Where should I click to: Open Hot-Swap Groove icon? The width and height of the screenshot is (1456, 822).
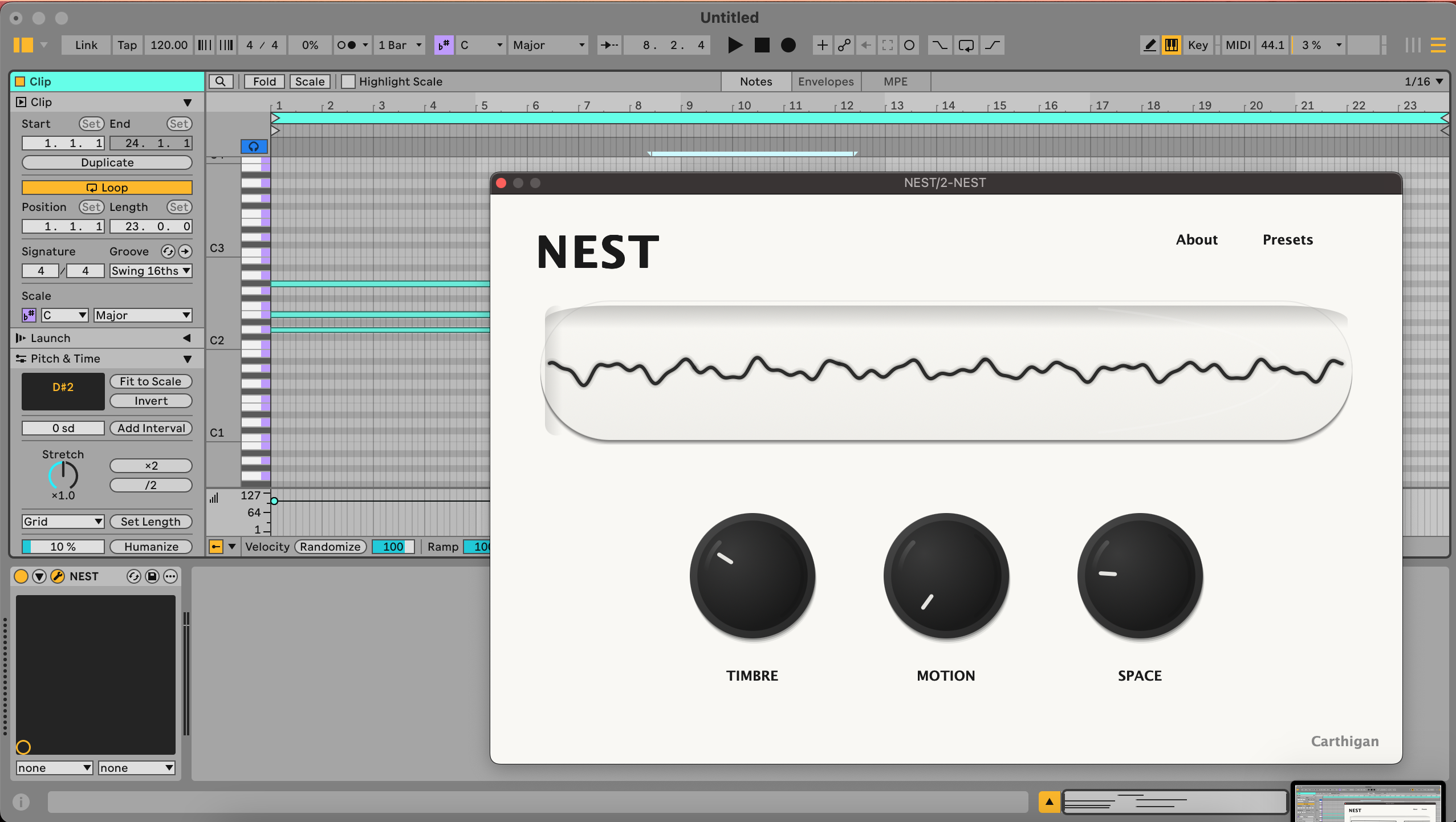[168, 251]
